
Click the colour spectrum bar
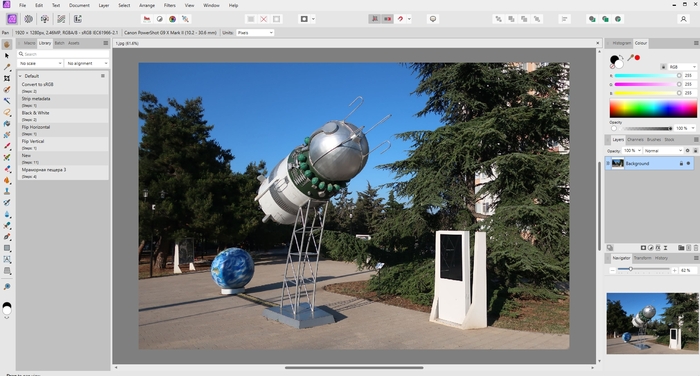point(653,109)
